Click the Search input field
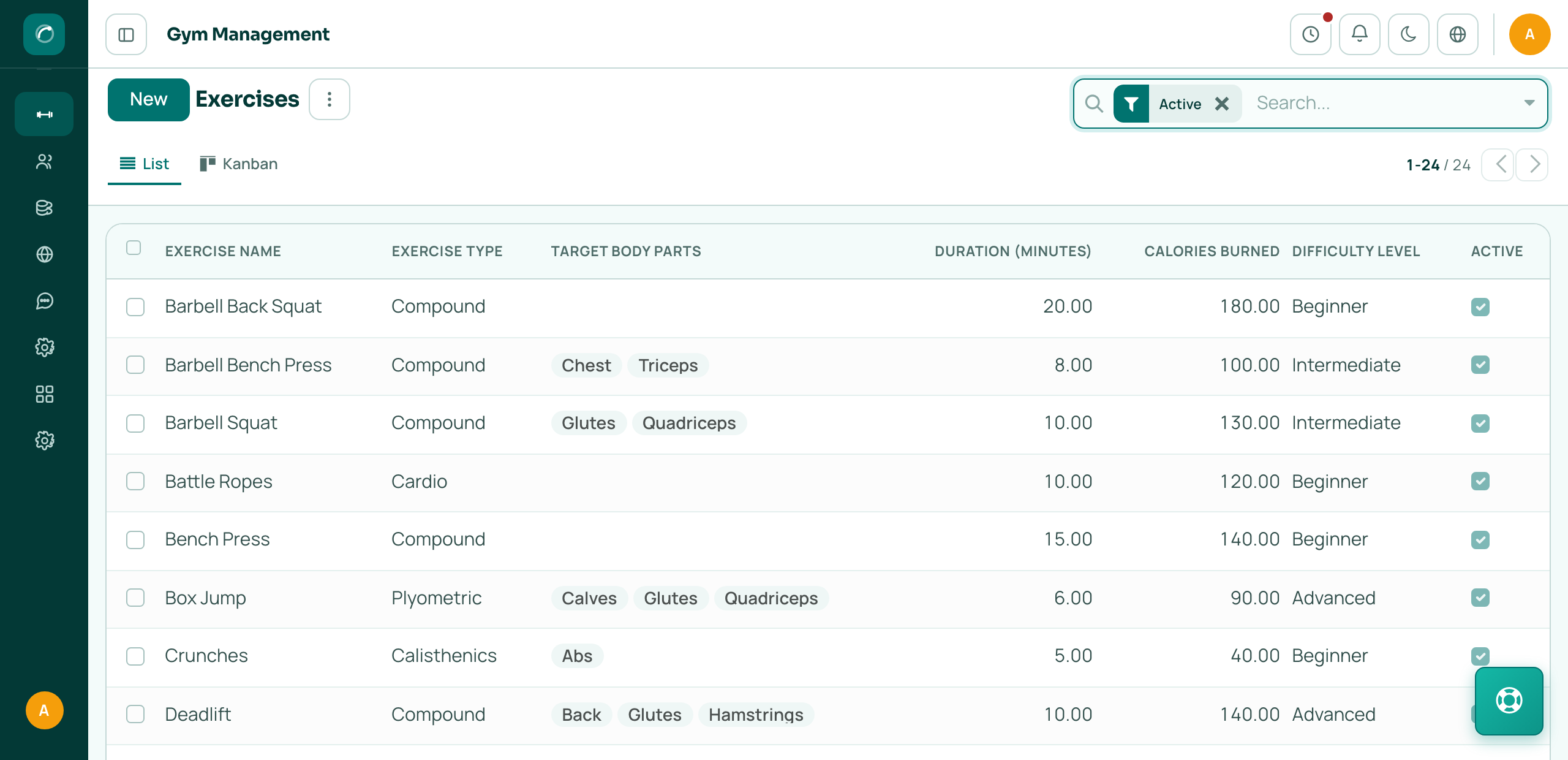Image resolution: width=1568 pixels, height=760 pixels. pyautogui.click(x=1384, y=103)
